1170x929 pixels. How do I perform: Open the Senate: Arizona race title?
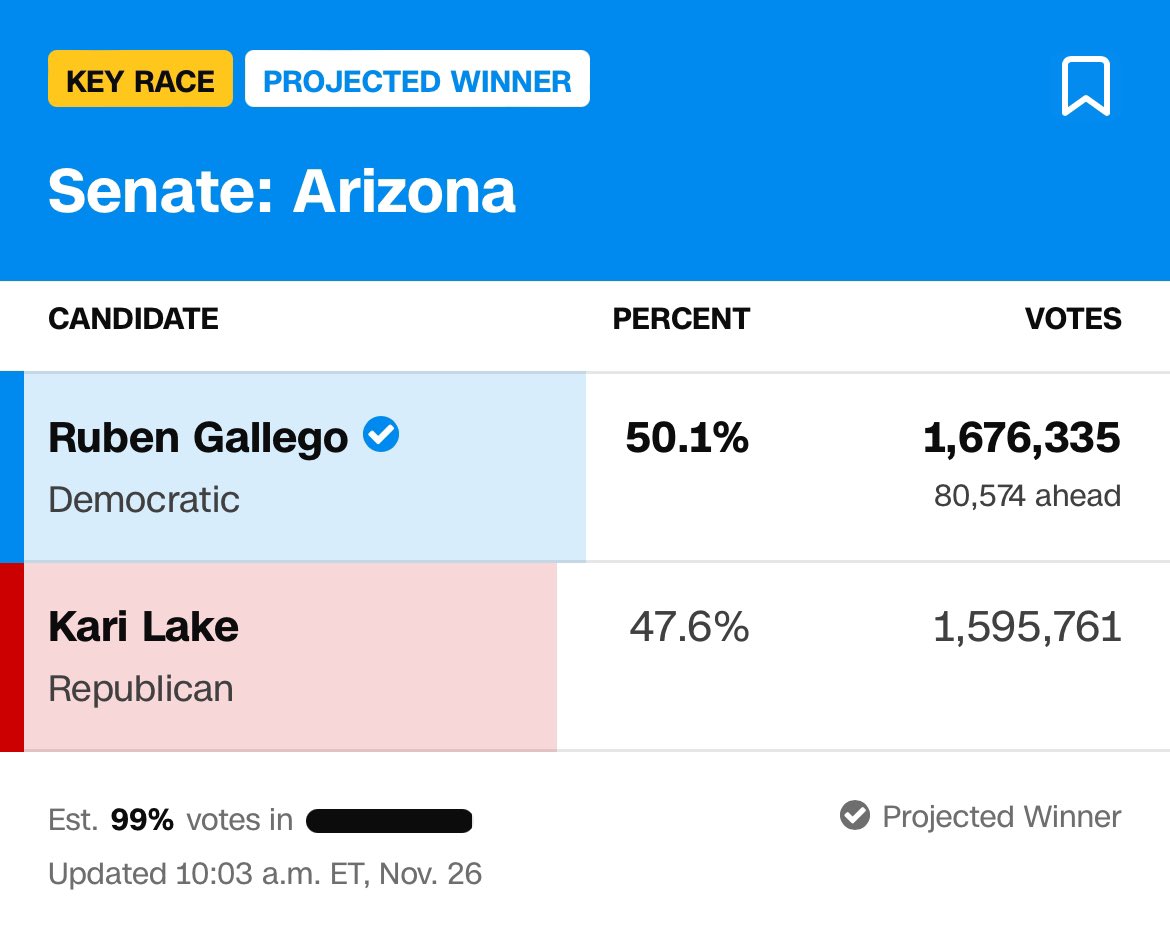[282, 190]
